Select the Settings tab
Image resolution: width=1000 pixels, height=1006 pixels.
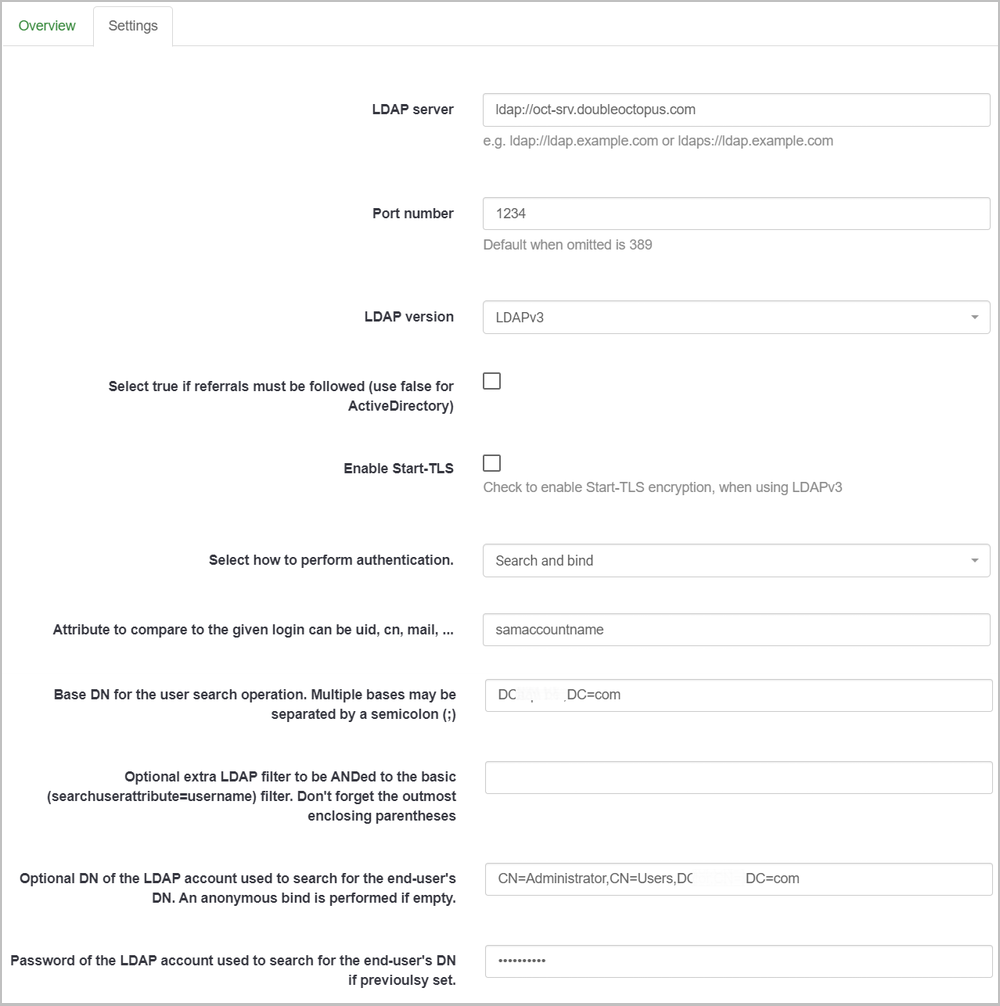point(133,26)
